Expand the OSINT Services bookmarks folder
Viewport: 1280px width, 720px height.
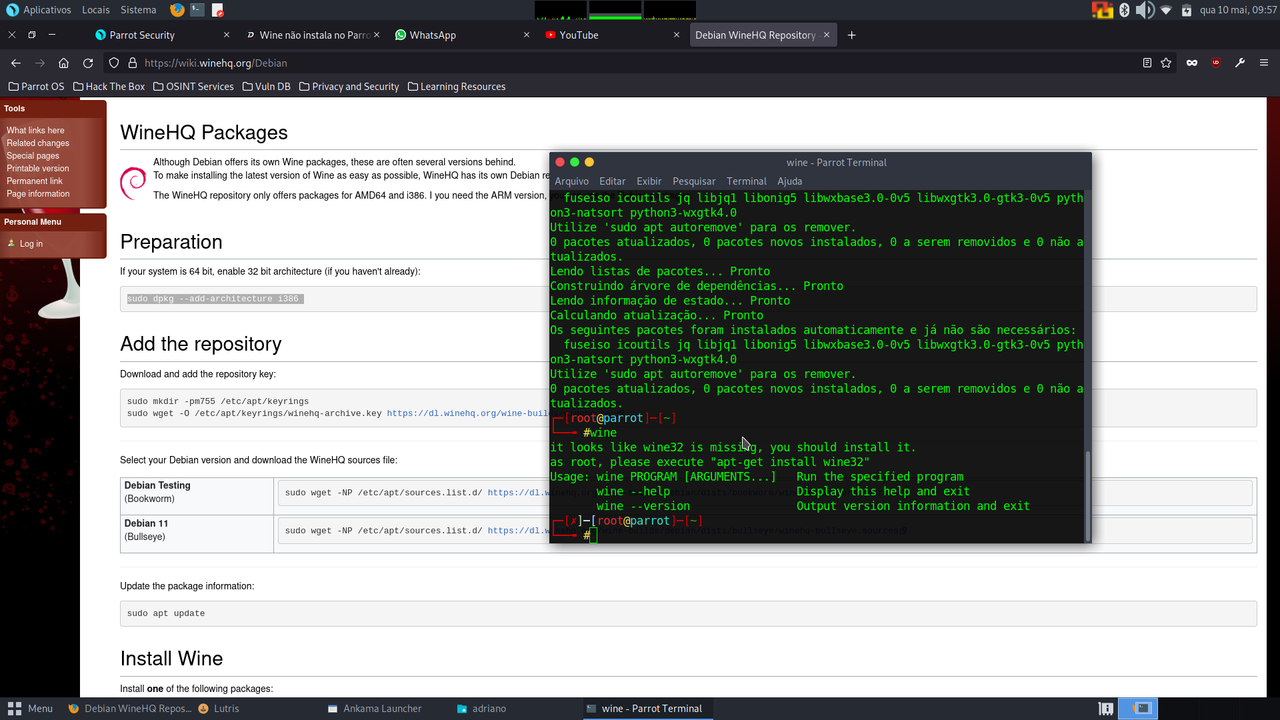pos(193,87)
